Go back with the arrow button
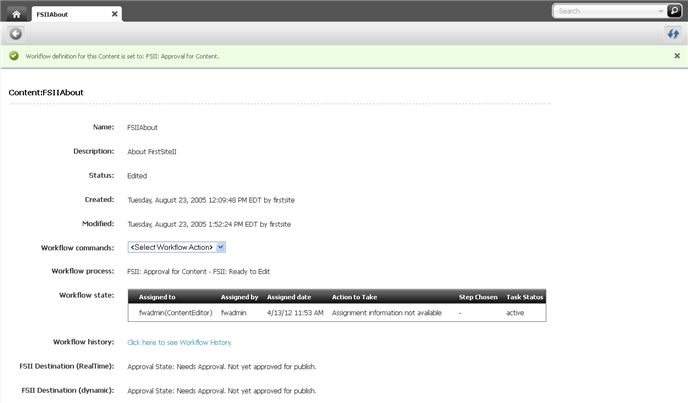 click(x=16, y=34)
